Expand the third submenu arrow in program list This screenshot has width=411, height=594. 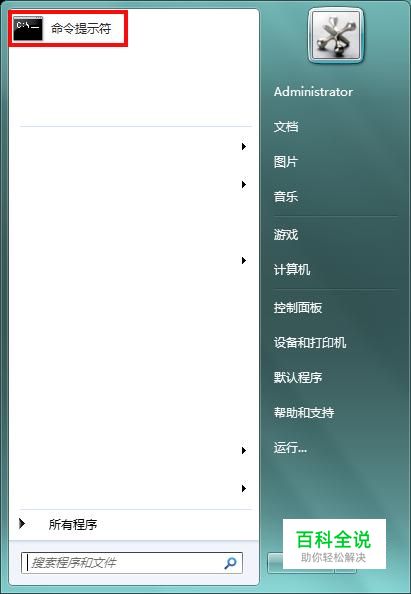point(244,261)
